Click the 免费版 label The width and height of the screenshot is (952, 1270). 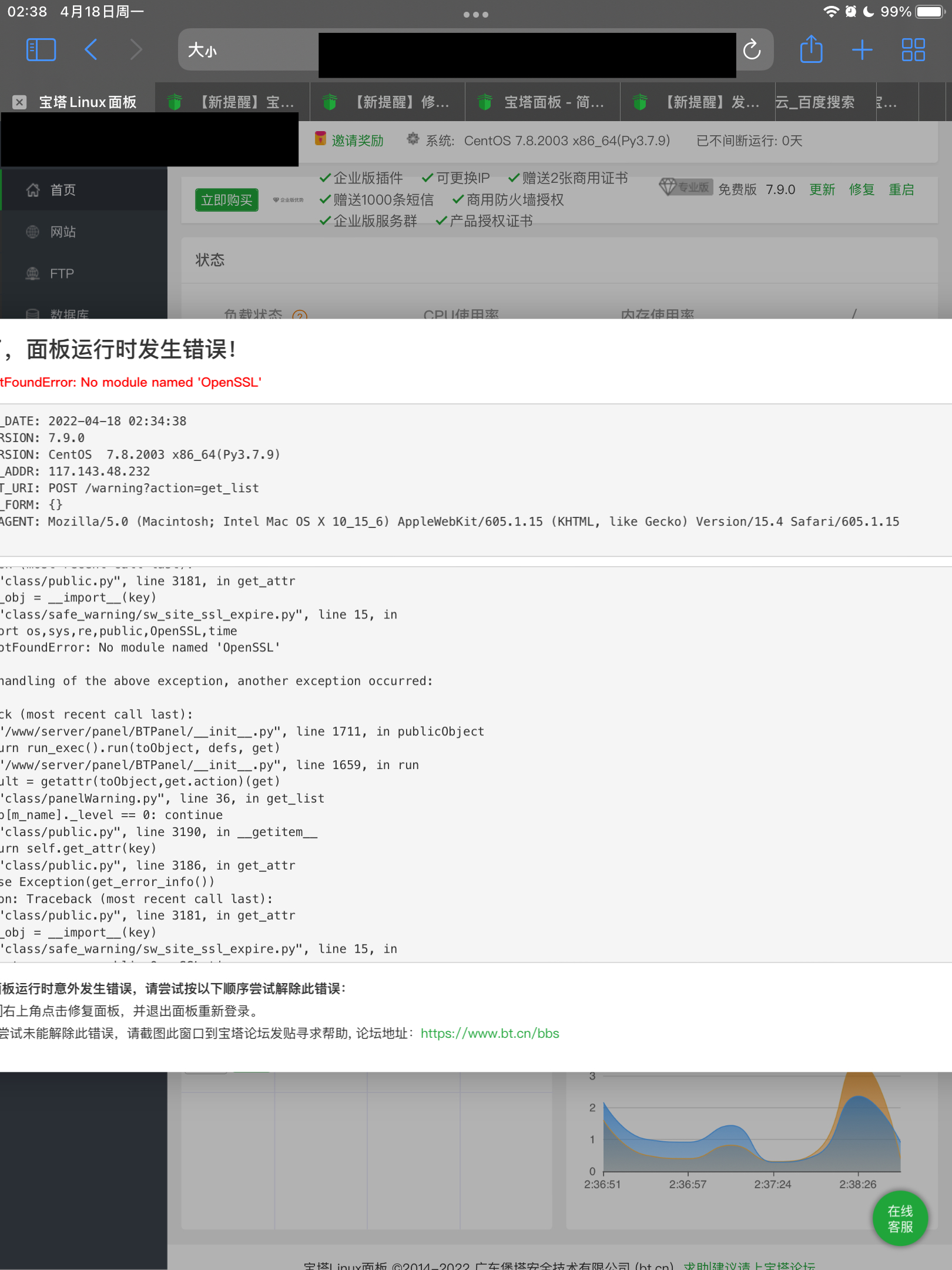737,189
